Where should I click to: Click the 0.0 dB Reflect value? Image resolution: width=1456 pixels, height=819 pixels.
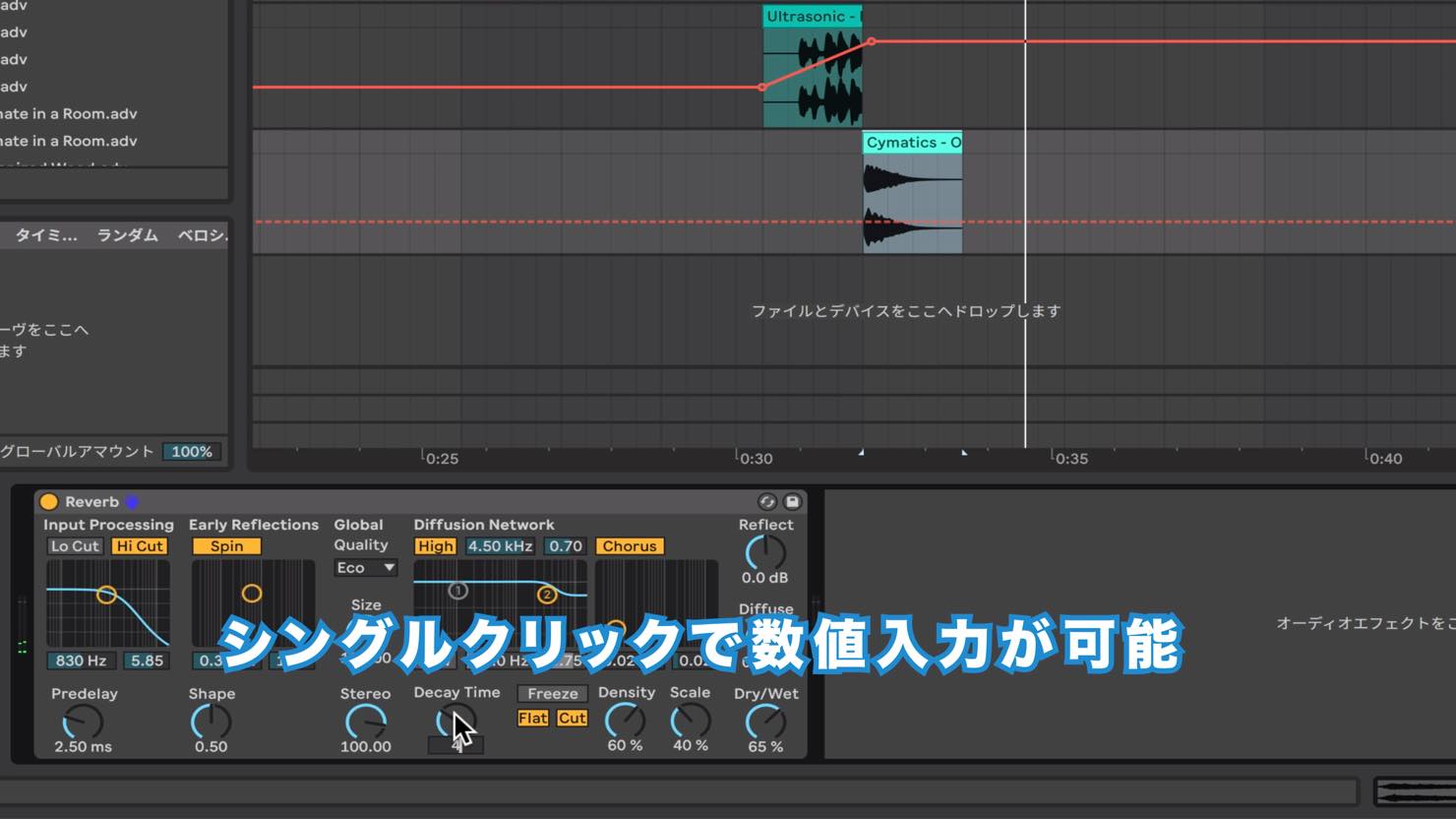click(x=765, y=578)
